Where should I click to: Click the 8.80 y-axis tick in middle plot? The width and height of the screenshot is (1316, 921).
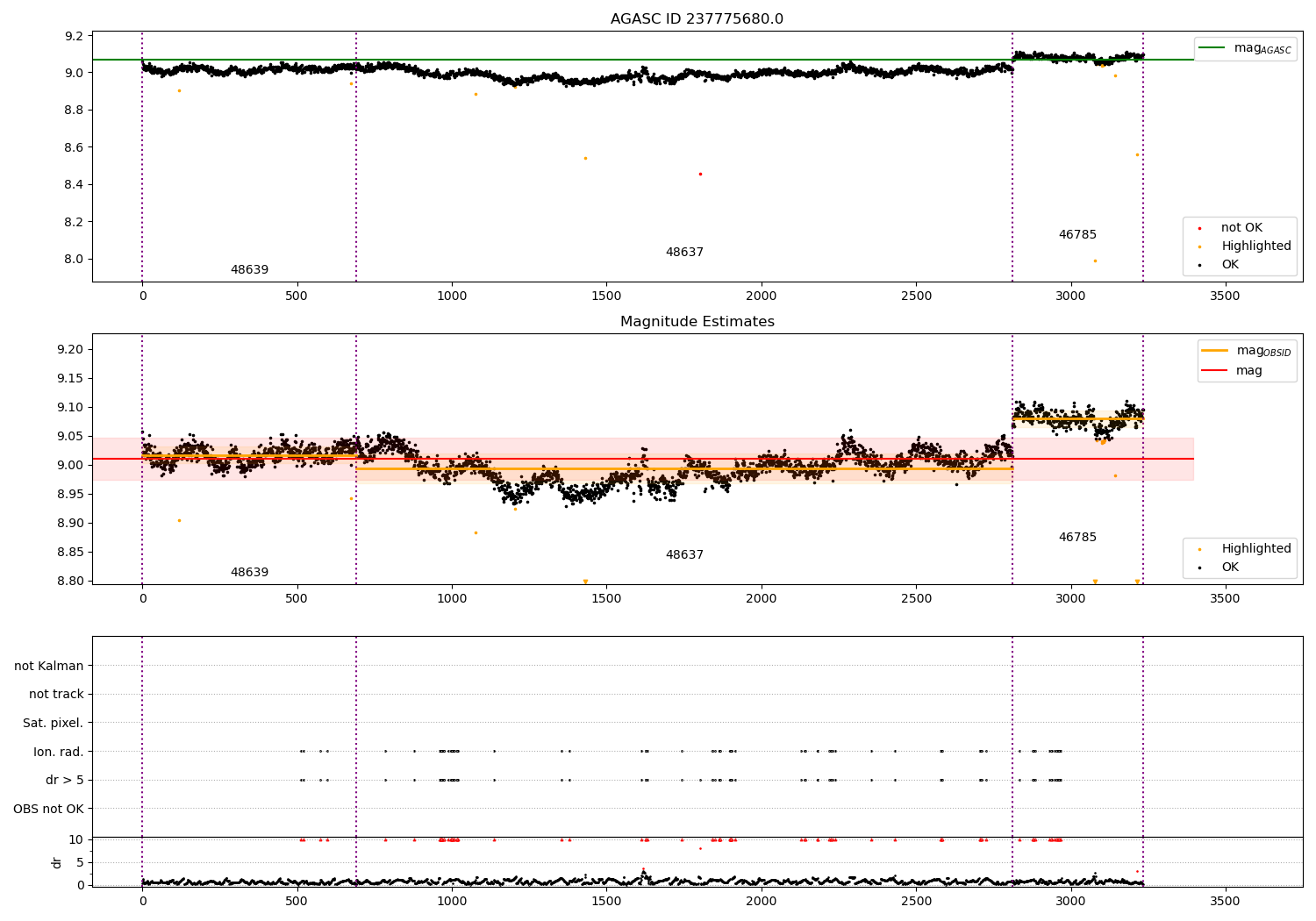(70, 581)
